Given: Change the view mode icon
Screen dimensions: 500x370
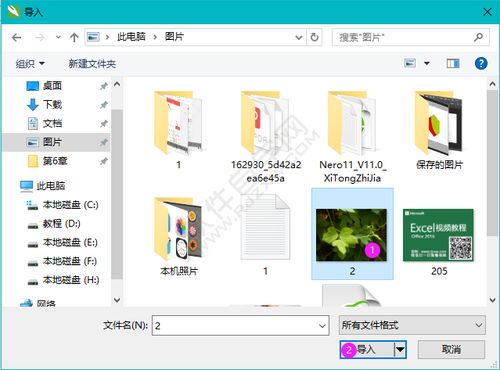Looking at the screenshot, I should pos(410,63).
